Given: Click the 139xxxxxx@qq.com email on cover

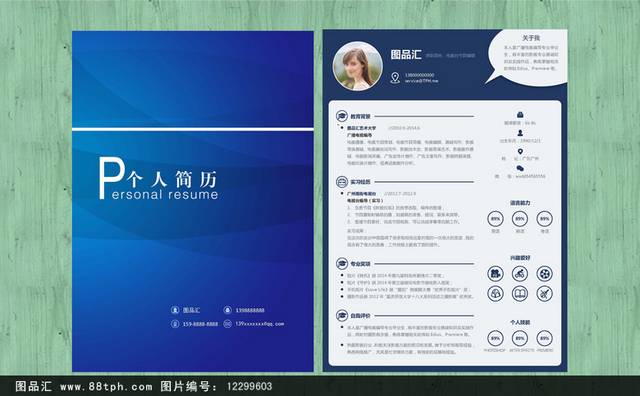Looking at the screenshot, I should (x=260, y=324).
